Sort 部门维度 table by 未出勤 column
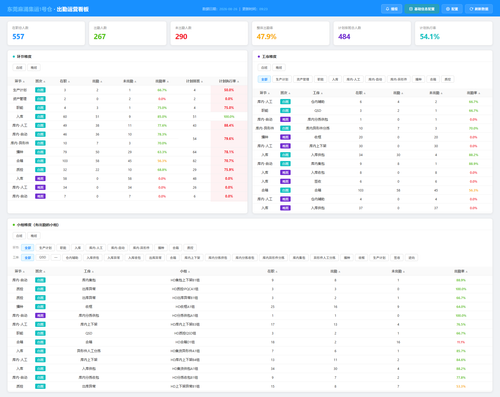500x397 pixels. 129,81
